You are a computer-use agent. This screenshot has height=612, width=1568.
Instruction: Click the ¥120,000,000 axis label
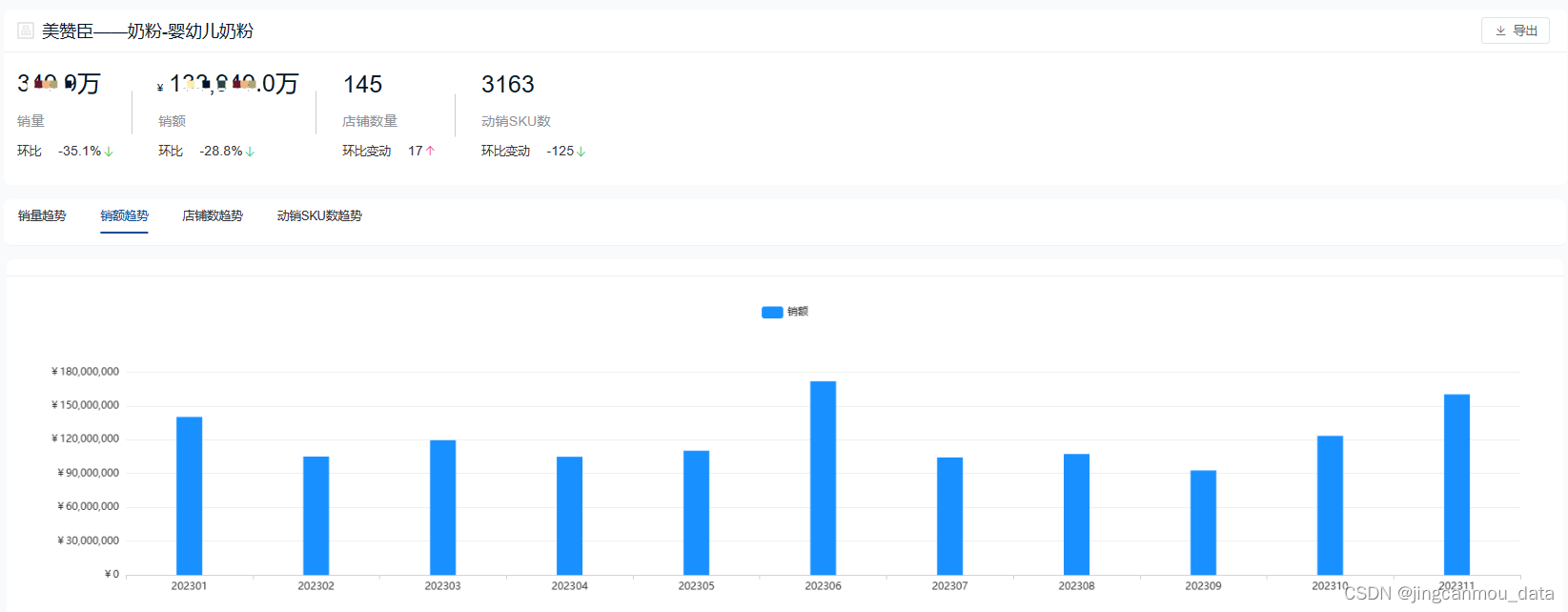coord(85,439)
